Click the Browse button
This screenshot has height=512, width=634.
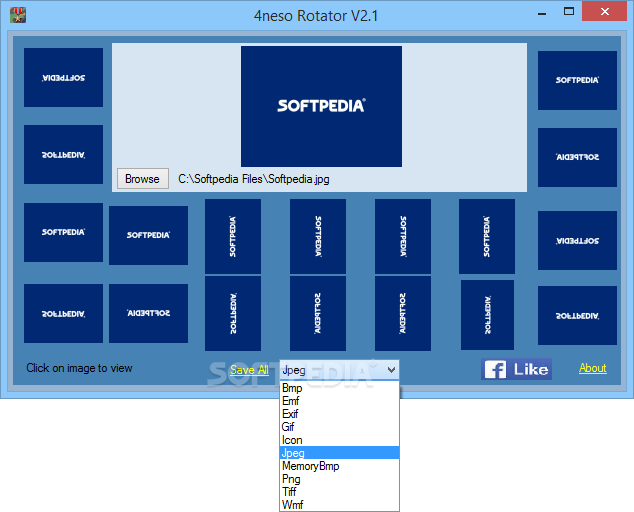click(143, 178)
